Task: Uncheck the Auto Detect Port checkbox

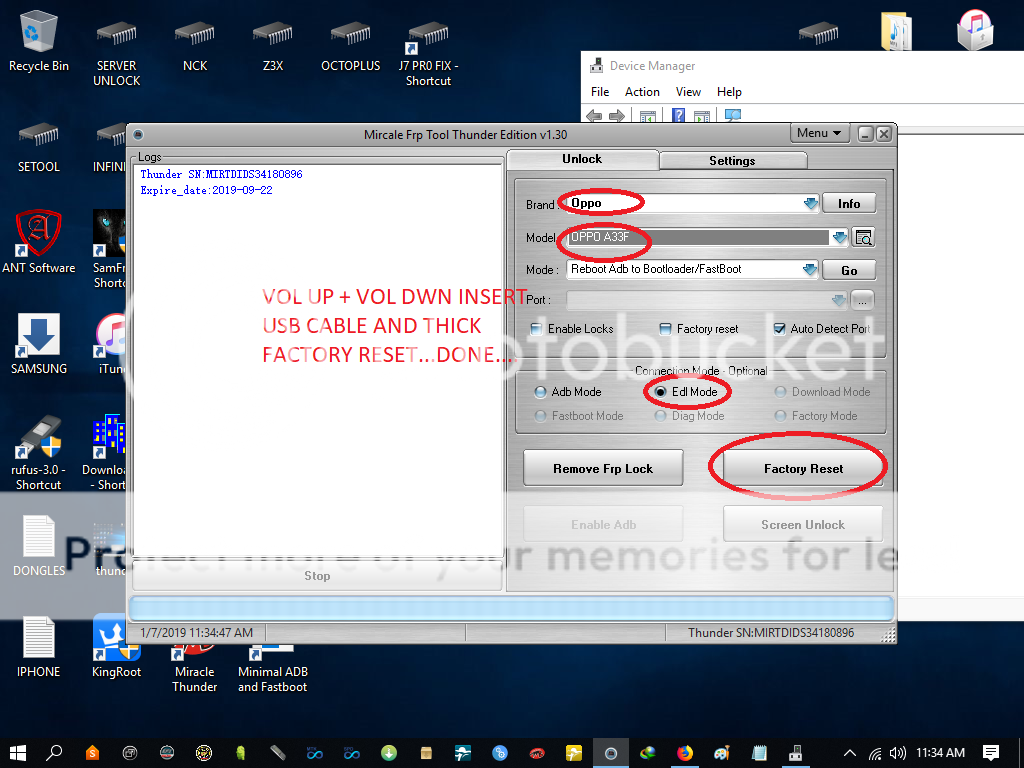Action: pos(780,329)
